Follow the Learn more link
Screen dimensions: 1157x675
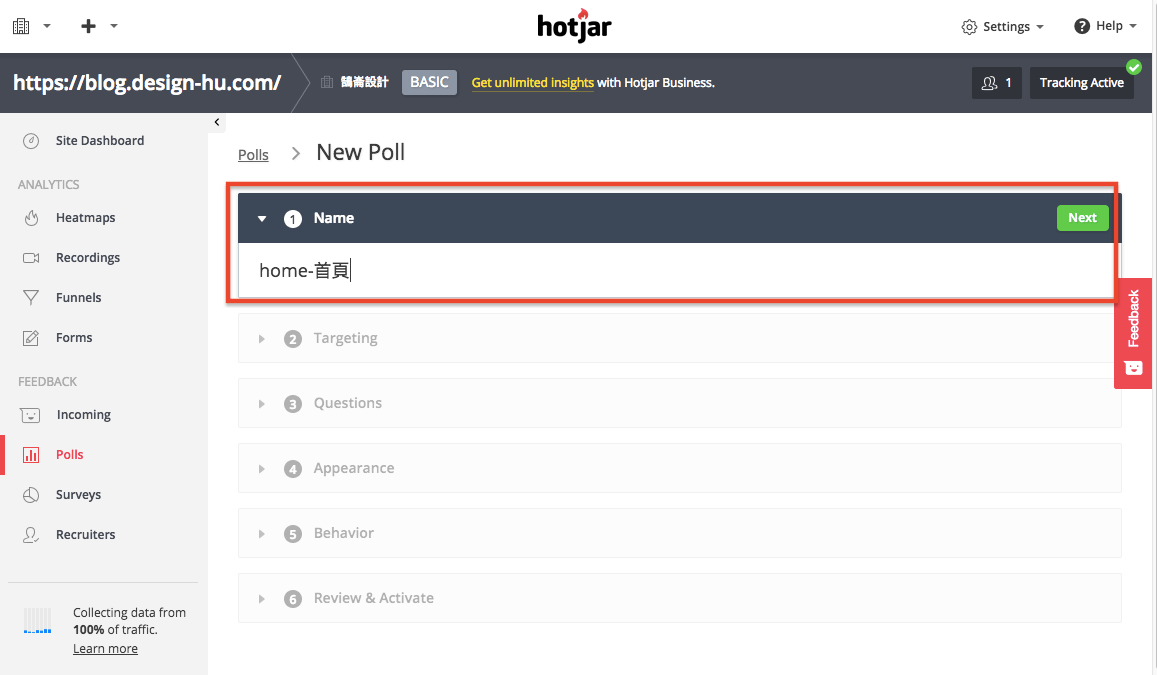pos(105,649)
